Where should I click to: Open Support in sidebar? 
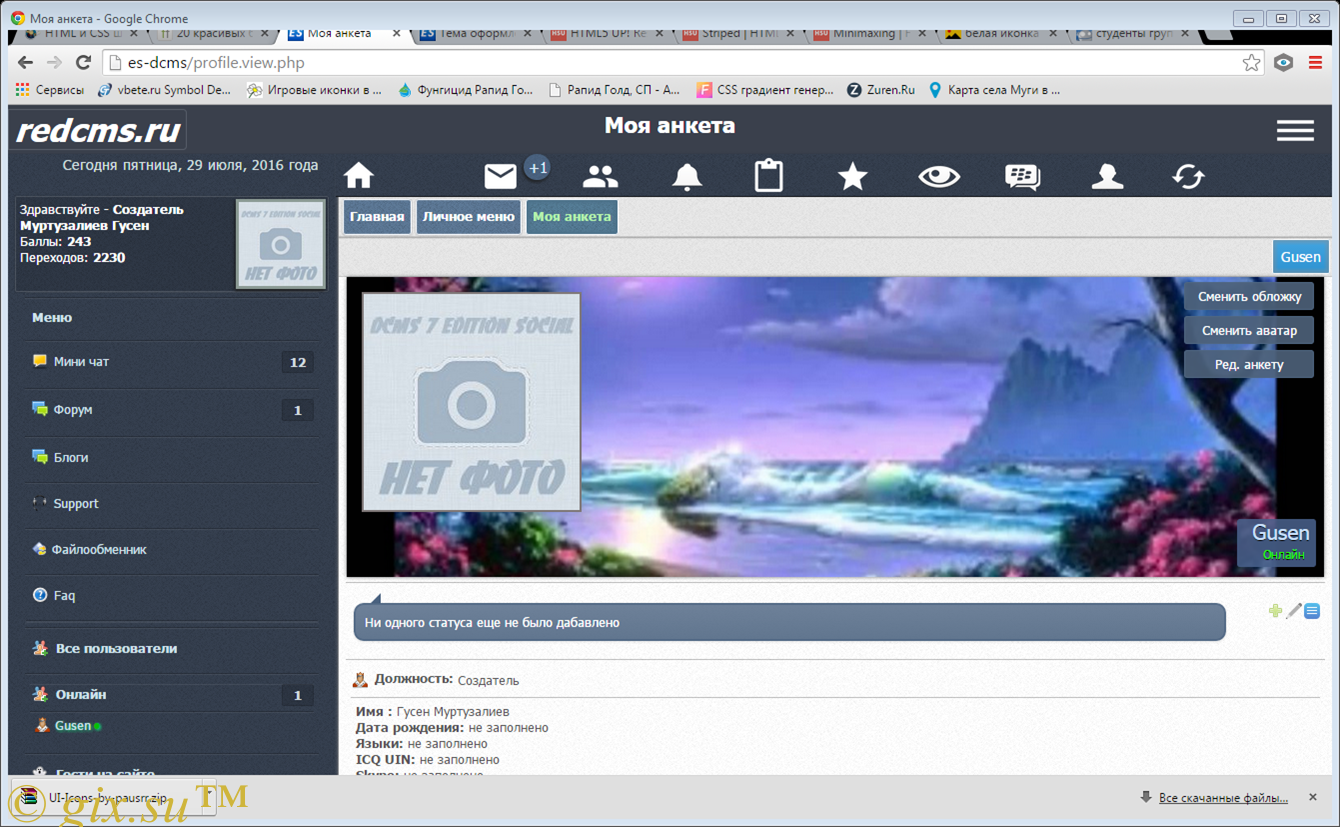(170, 504)
